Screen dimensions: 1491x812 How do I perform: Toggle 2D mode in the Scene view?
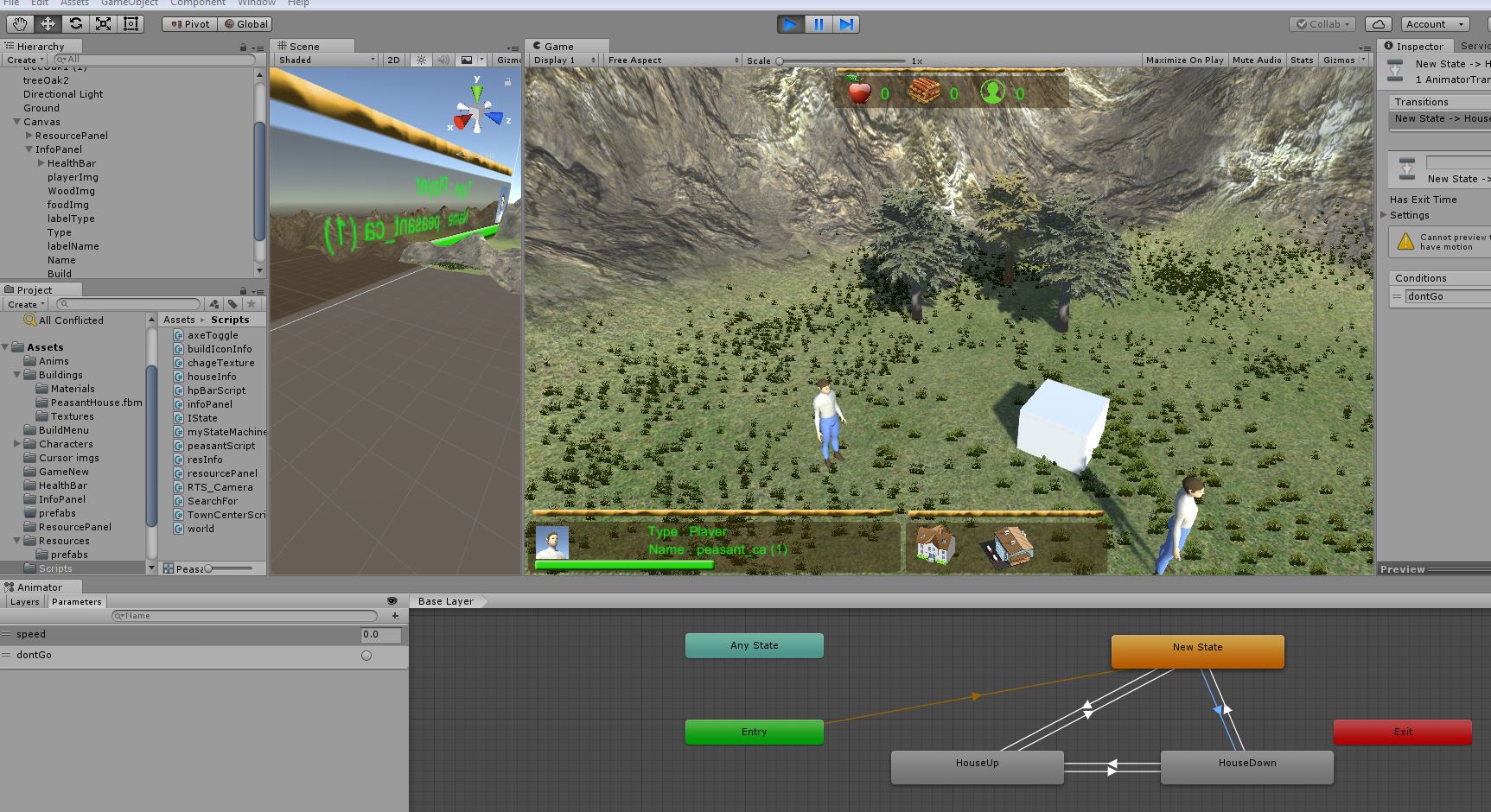point(392,60)
